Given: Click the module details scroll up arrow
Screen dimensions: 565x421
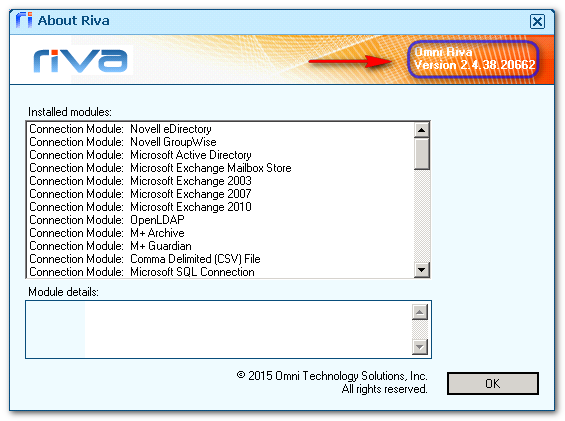Looking at the screenshot, I should (x=419, y=312).
